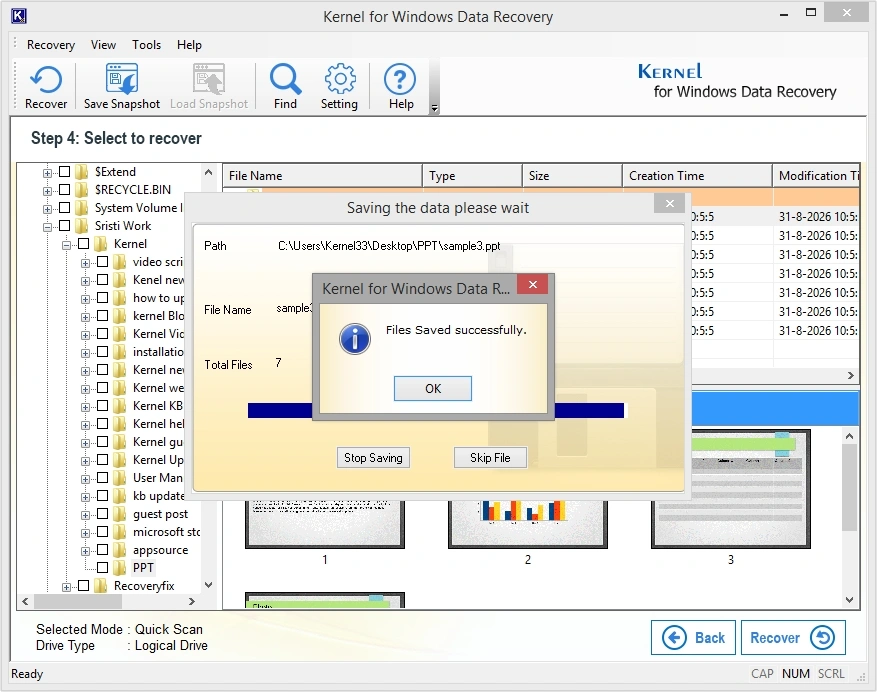Click the Load Snapshot toolbar icon
The height and width of the screenshot is (692, 877).
click(209, 87)
